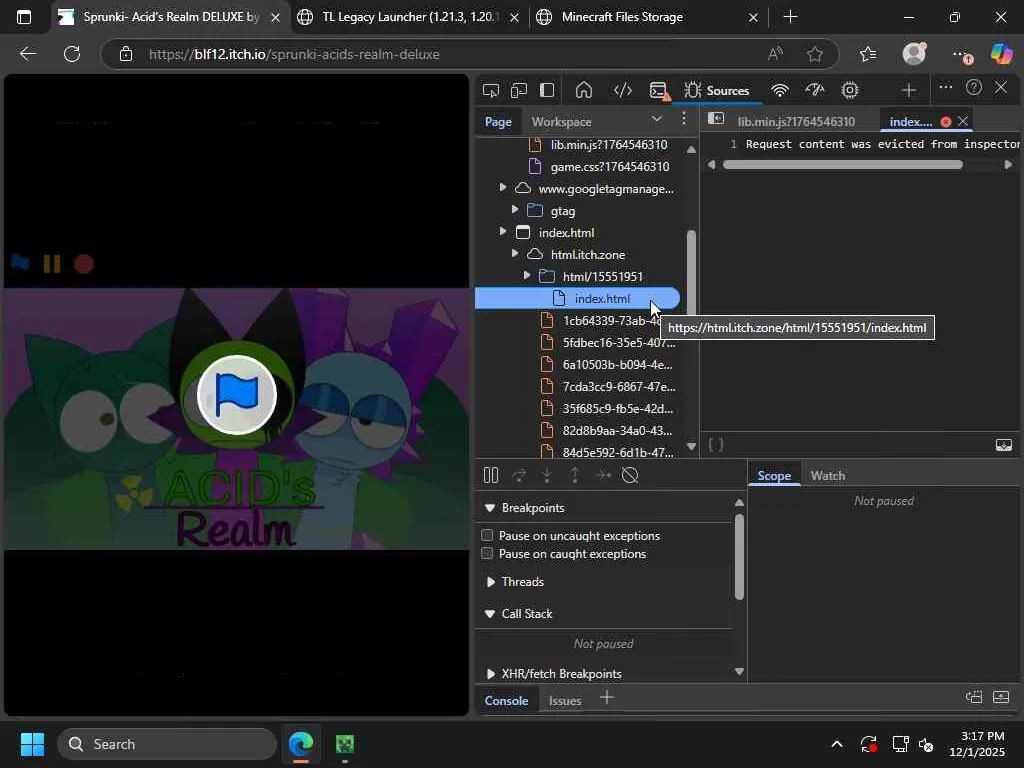Click Step into next function call
This screenshot has height=768, width=1024.
point(547,475)
